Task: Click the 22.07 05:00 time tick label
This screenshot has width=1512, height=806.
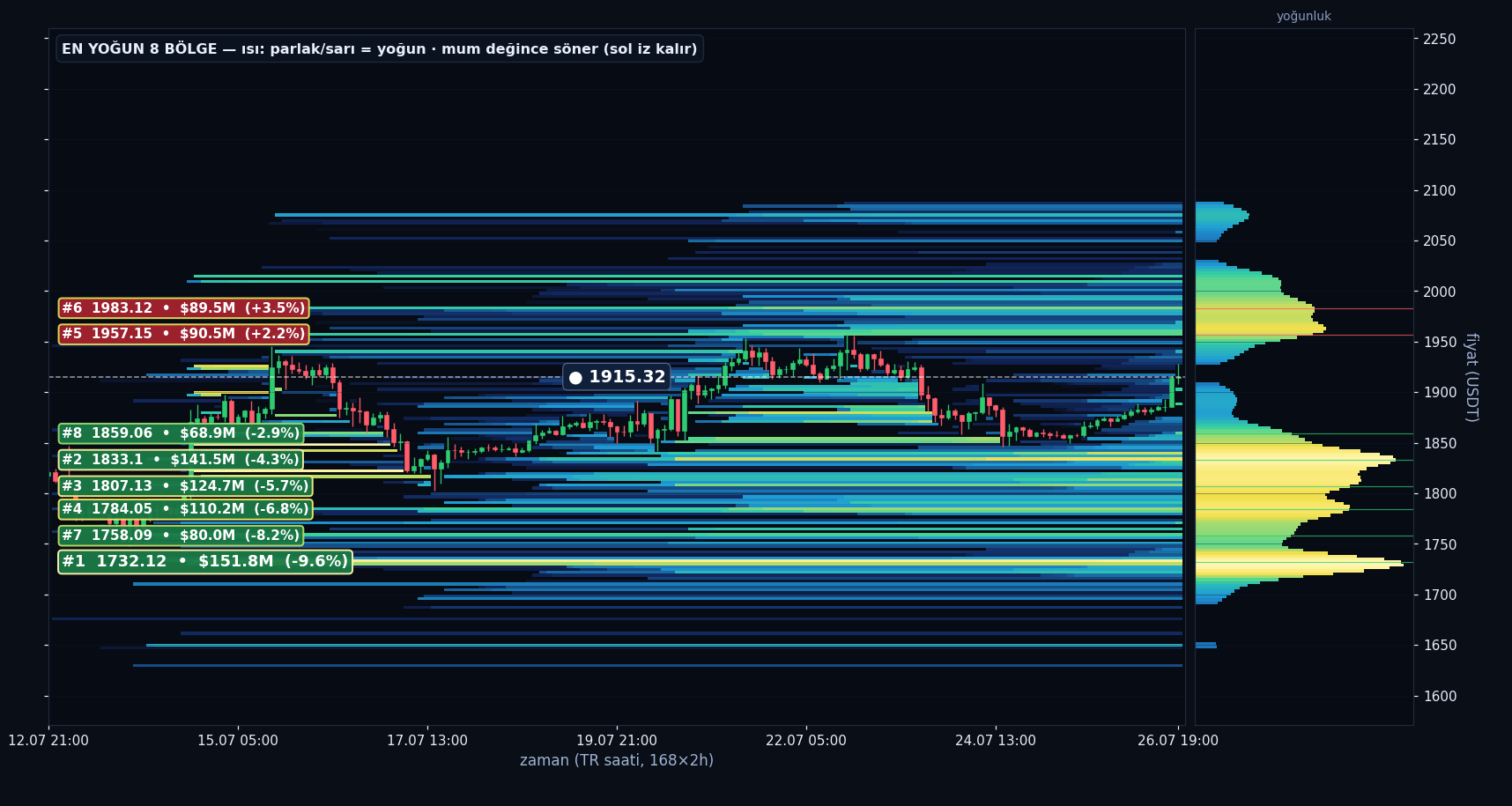Action: [806, 741]
